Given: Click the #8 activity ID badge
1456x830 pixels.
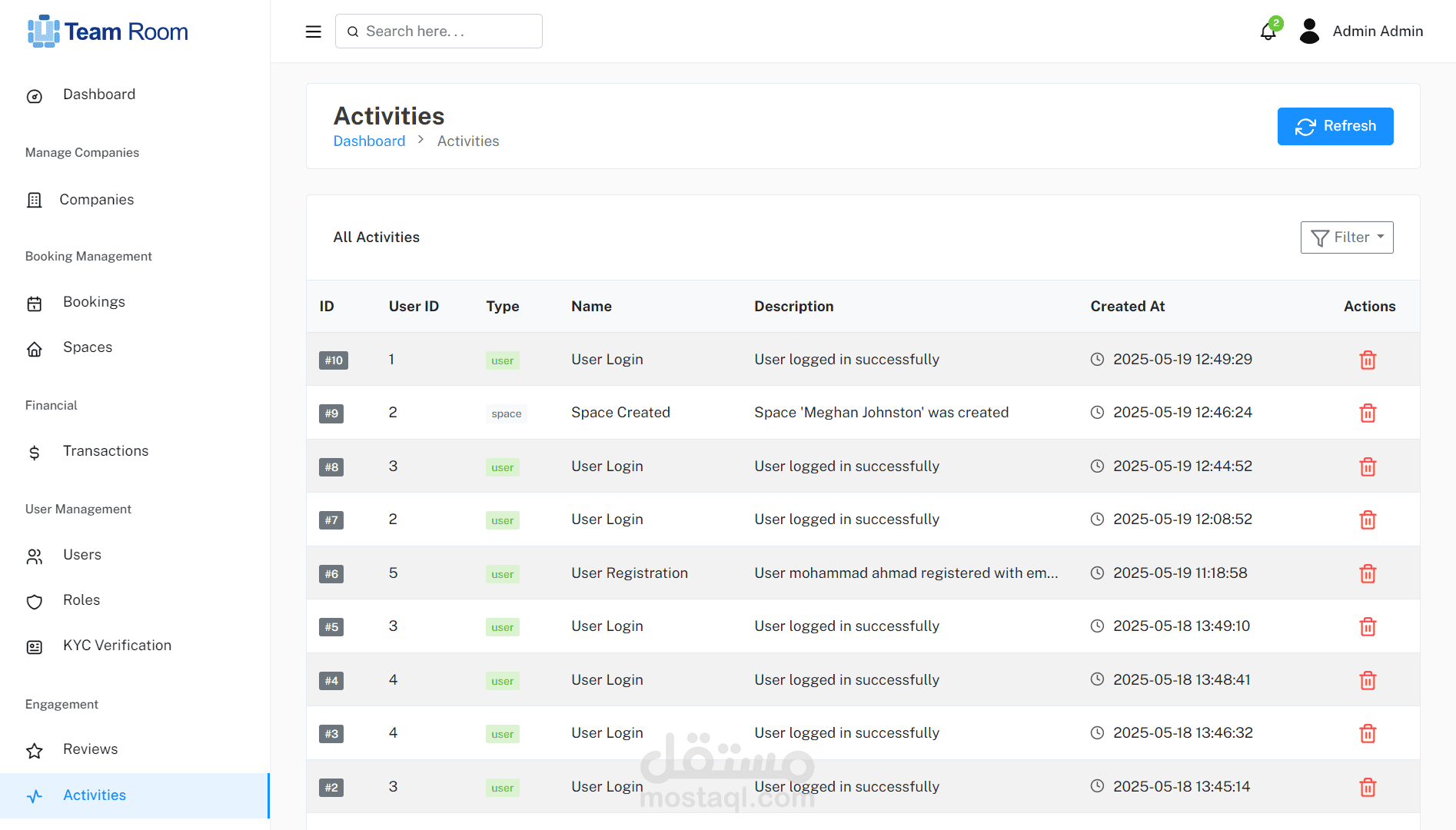Looking at the screenshot, I should pyautogui.click(x=331, y=467).
